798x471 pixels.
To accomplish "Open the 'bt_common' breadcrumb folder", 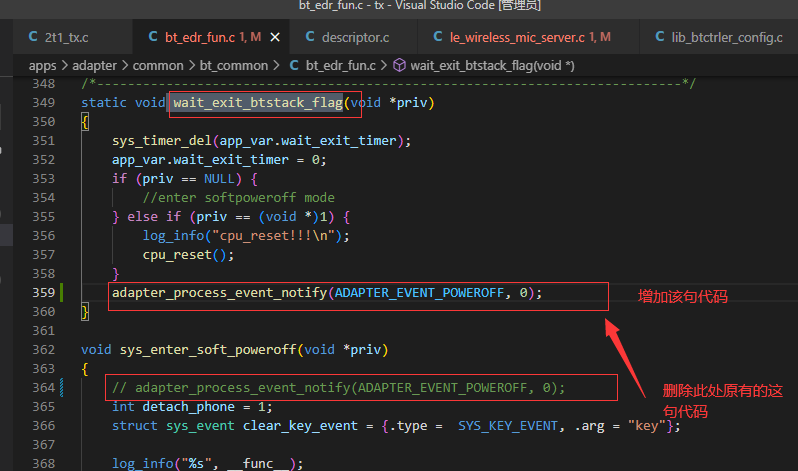I will (x=234, y=66).
